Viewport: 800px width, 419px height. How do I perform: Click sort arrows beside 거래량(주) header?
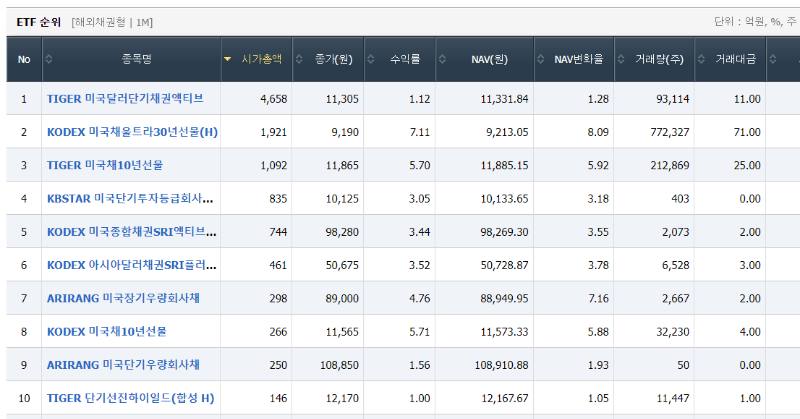click(x=621, y=59)
